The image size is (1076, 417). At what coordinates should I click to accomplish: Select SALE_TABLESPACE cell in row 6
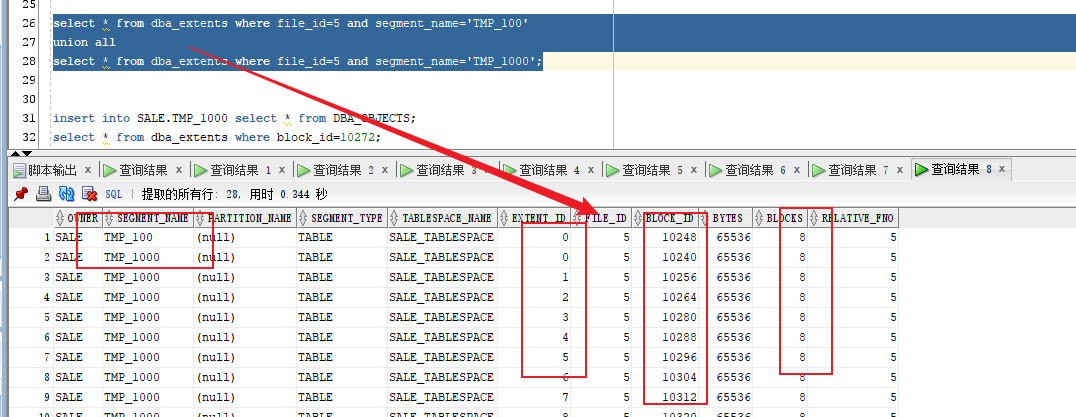[443, 337]
